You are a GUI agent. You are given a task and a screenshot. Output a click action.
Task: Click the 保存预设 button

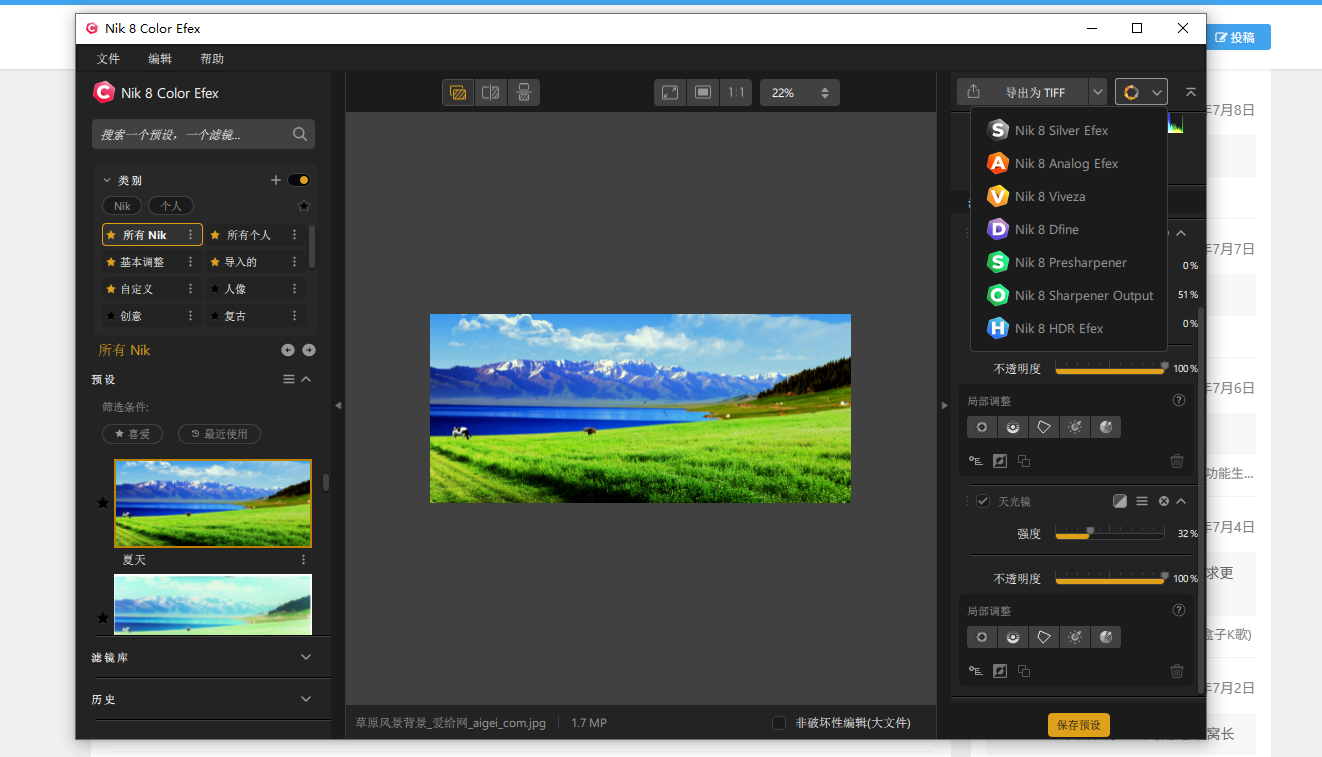[x=1078, y=725]
